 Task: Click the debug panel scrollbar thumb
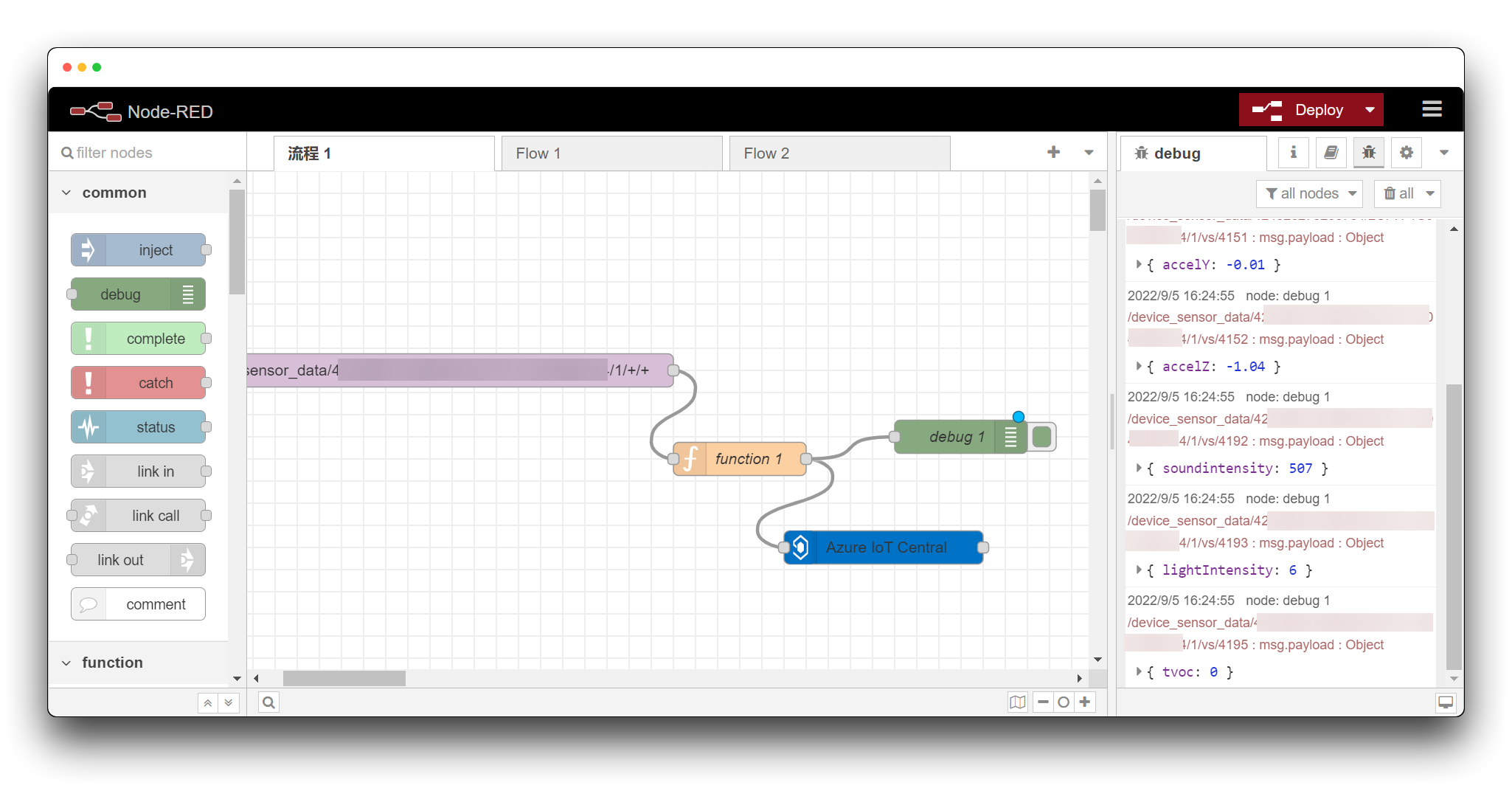click(x=1454, y=527)
